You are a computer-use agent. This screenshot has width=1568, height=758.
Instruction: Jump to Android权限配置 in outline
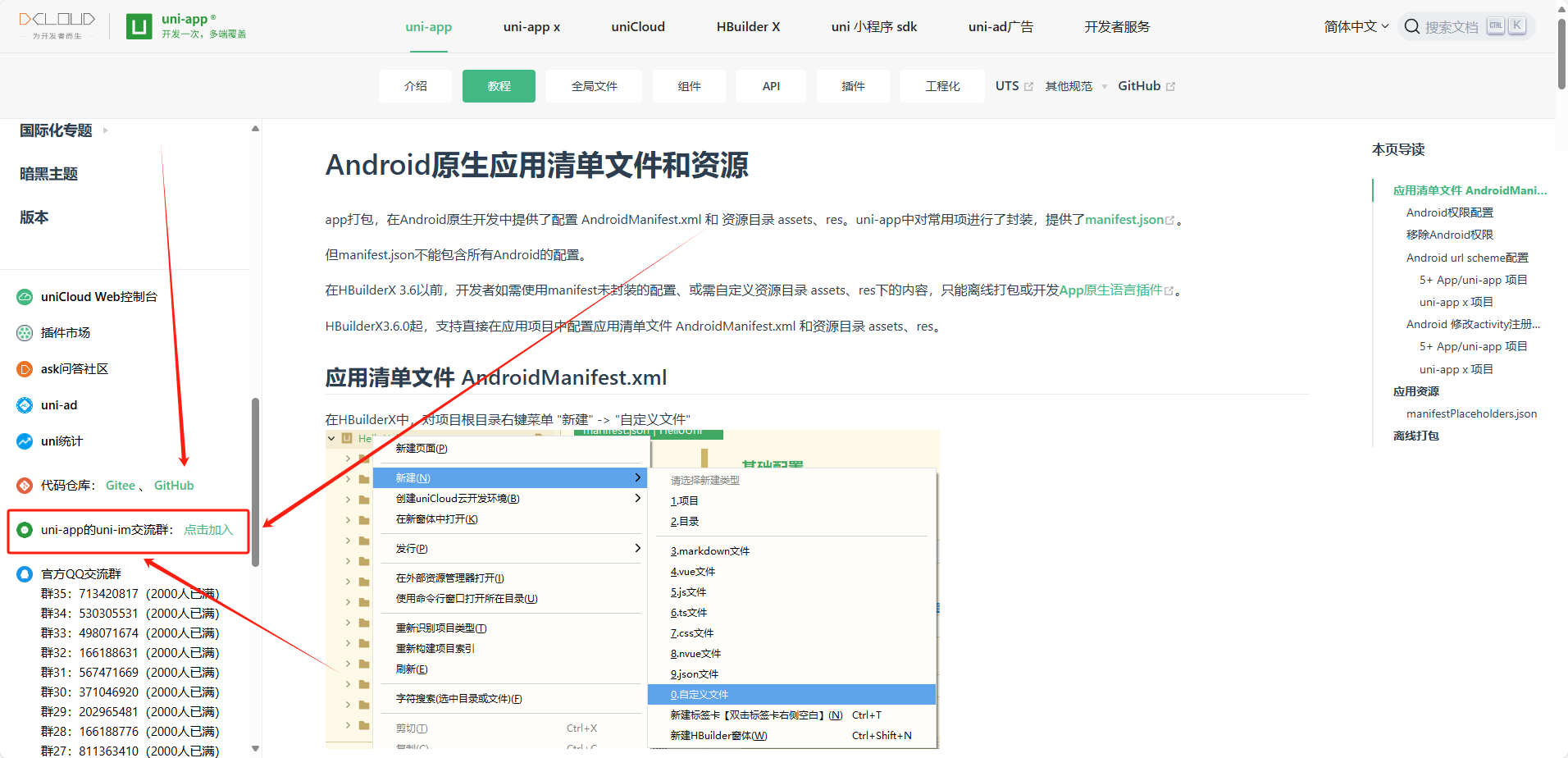point(1449,212)
